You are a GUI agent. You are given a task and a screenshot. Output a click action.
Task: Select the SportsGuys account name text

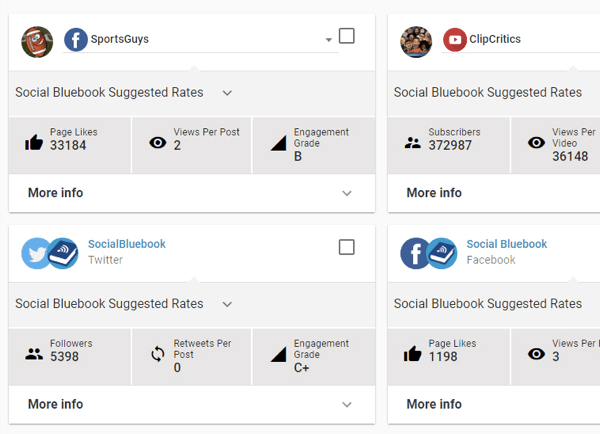119,39
